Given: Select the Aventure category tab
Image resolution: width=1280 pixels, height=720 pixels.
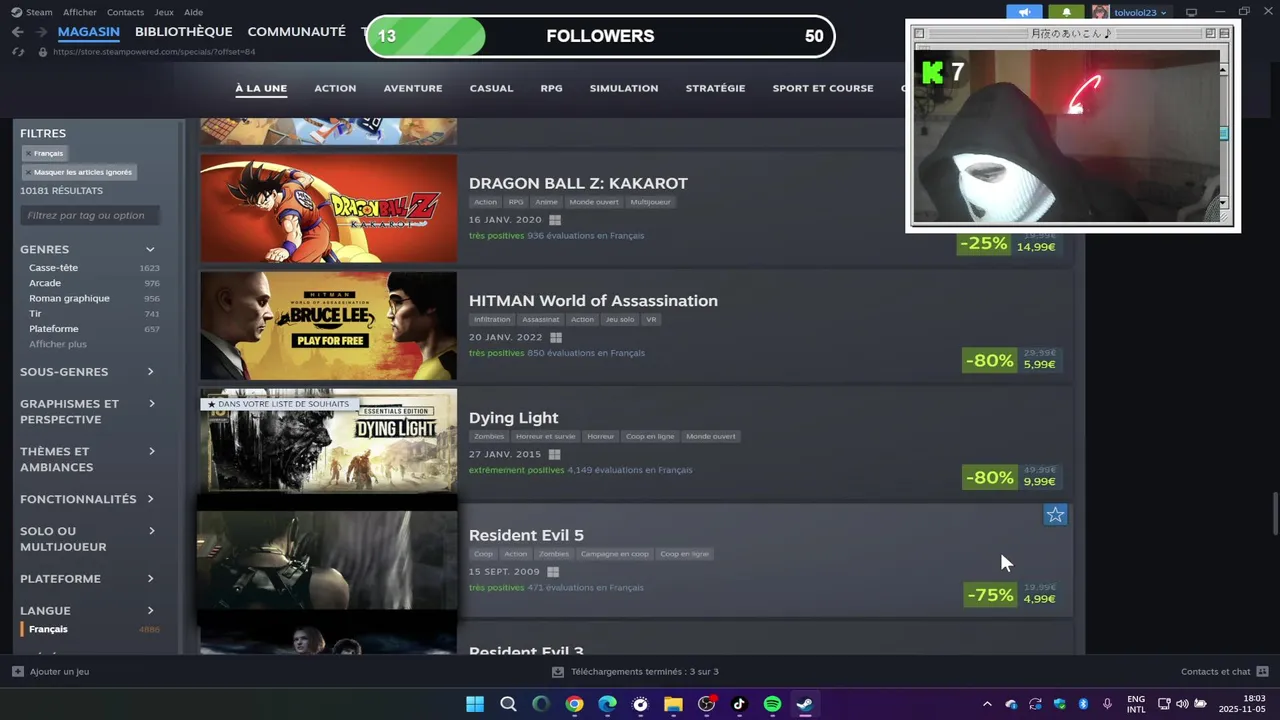Looking at the screenshot, I should [413, 88].
